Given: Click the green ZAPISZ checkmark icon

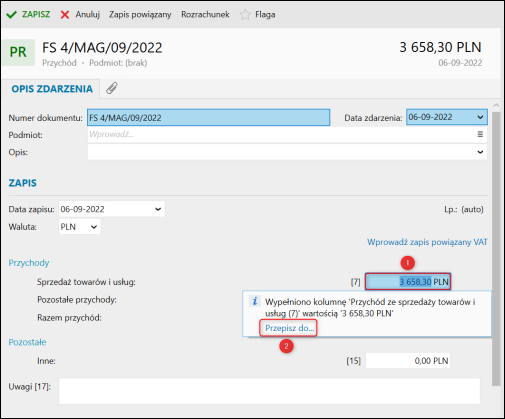Looking at the screenshot, I should pyautogui.click(x=11, y=15).
